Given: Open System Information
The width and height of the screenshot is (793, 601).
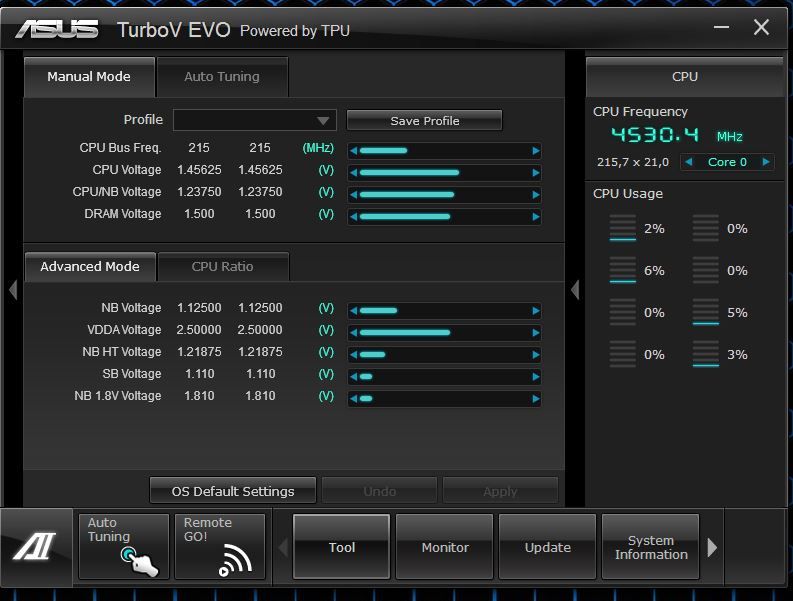Looking at the screenshot, I should click(x=650, y=547).
